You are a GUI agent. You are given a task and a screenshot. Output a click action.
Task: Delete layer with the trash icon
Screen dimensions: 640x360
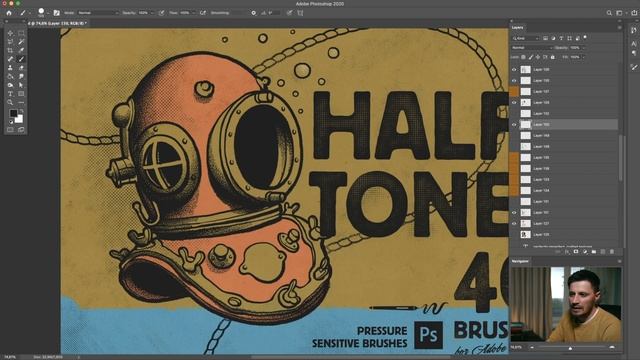pyautogui.click(x=612, y=252)
